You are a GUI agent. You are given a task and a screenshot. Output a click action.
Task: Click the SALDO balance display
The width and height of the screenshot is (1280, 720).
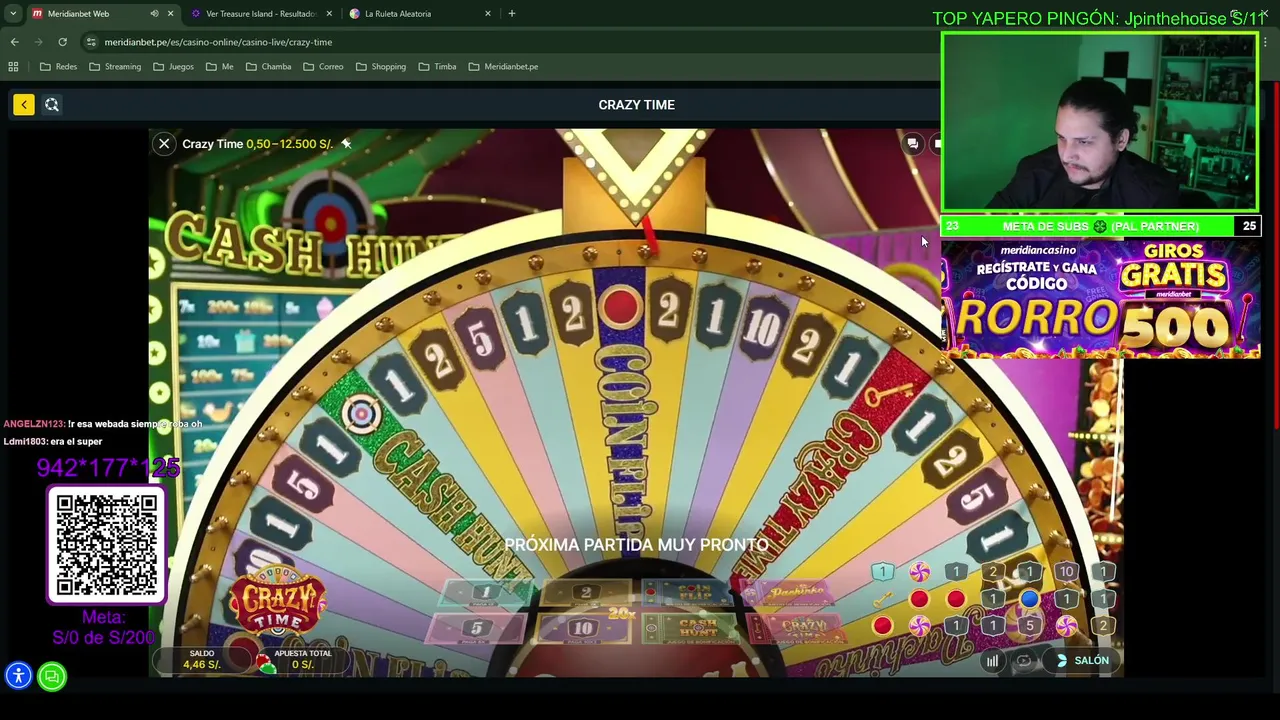(202, 659)
